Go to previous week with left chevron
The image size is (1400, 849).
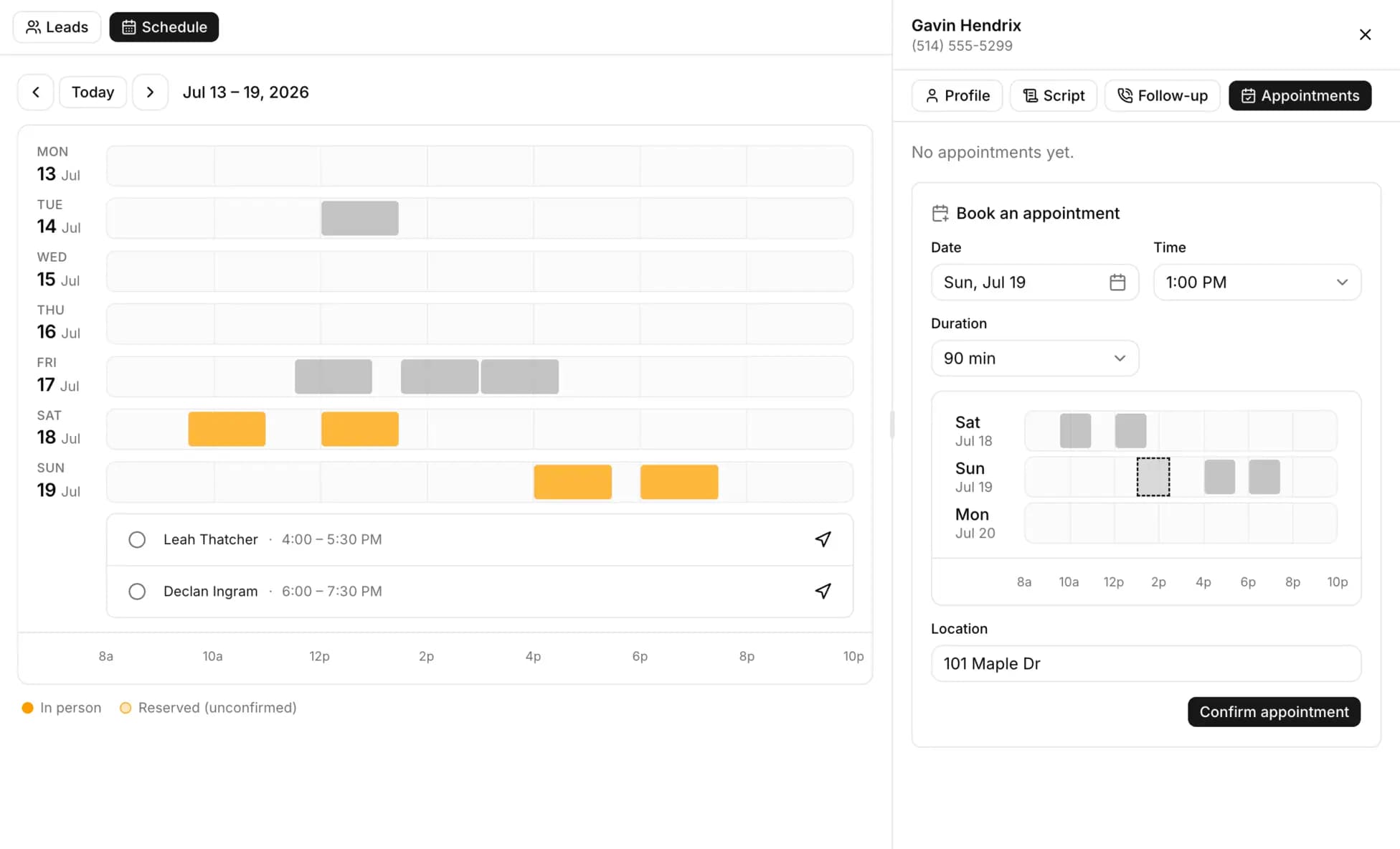tap(35, 92)
